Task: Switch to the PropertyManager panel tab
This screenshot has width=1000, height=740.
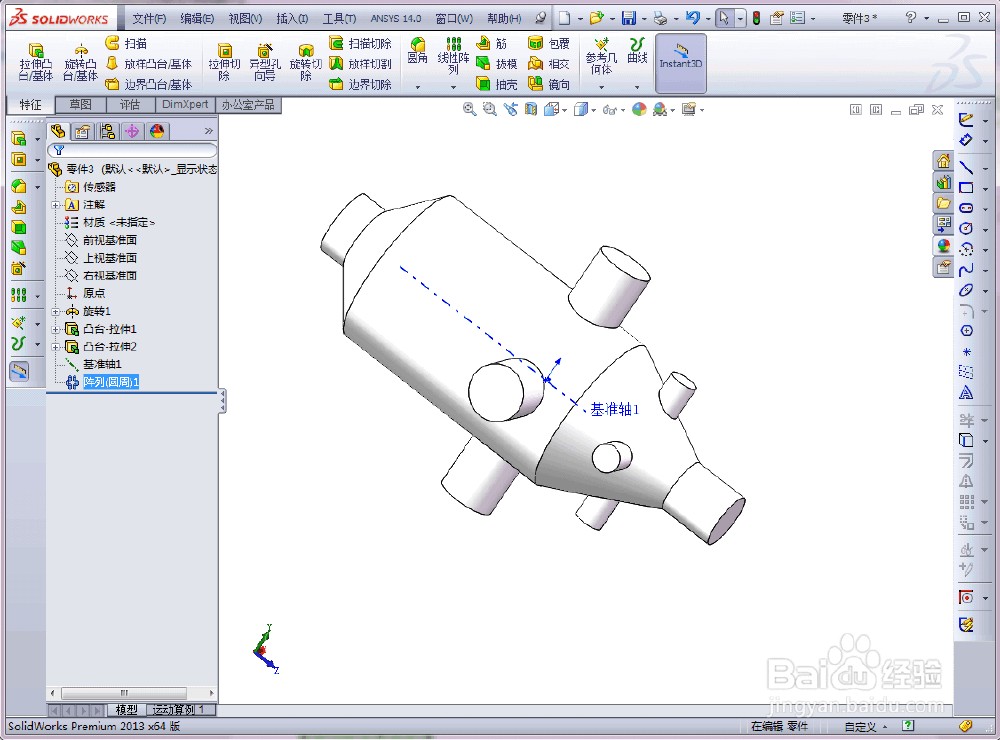Action: [x=82, y=131]
